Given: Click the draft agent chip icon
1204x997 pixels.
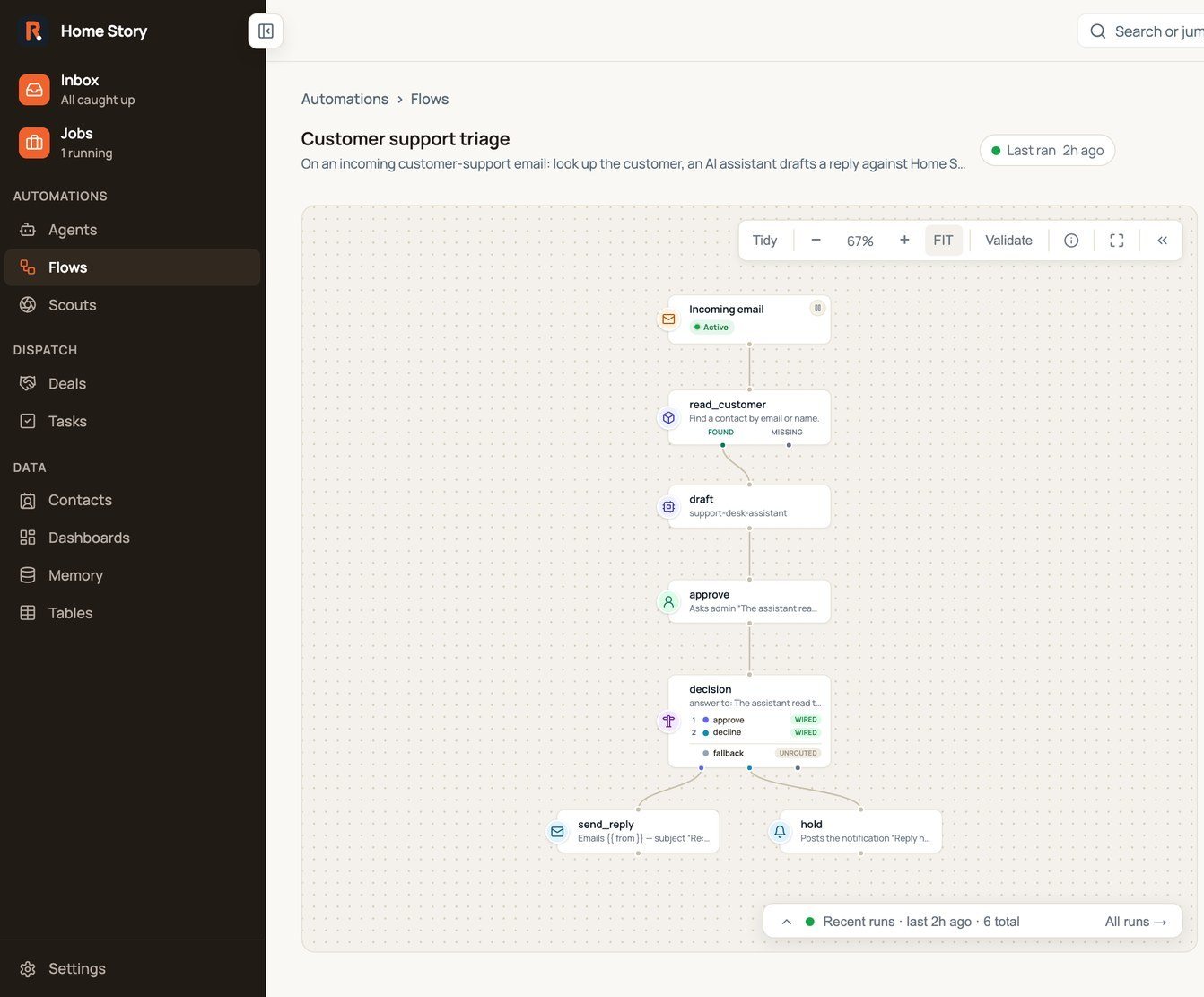Looking at the screenshot, I should click(x=668, y=507).
